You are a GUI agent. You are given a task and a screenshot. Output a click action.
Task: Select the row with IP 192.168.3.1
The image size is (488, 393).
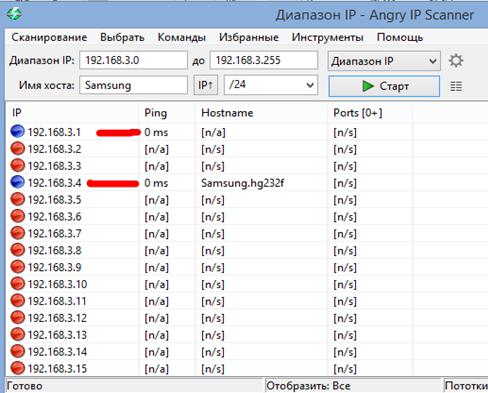coord(247,132)
